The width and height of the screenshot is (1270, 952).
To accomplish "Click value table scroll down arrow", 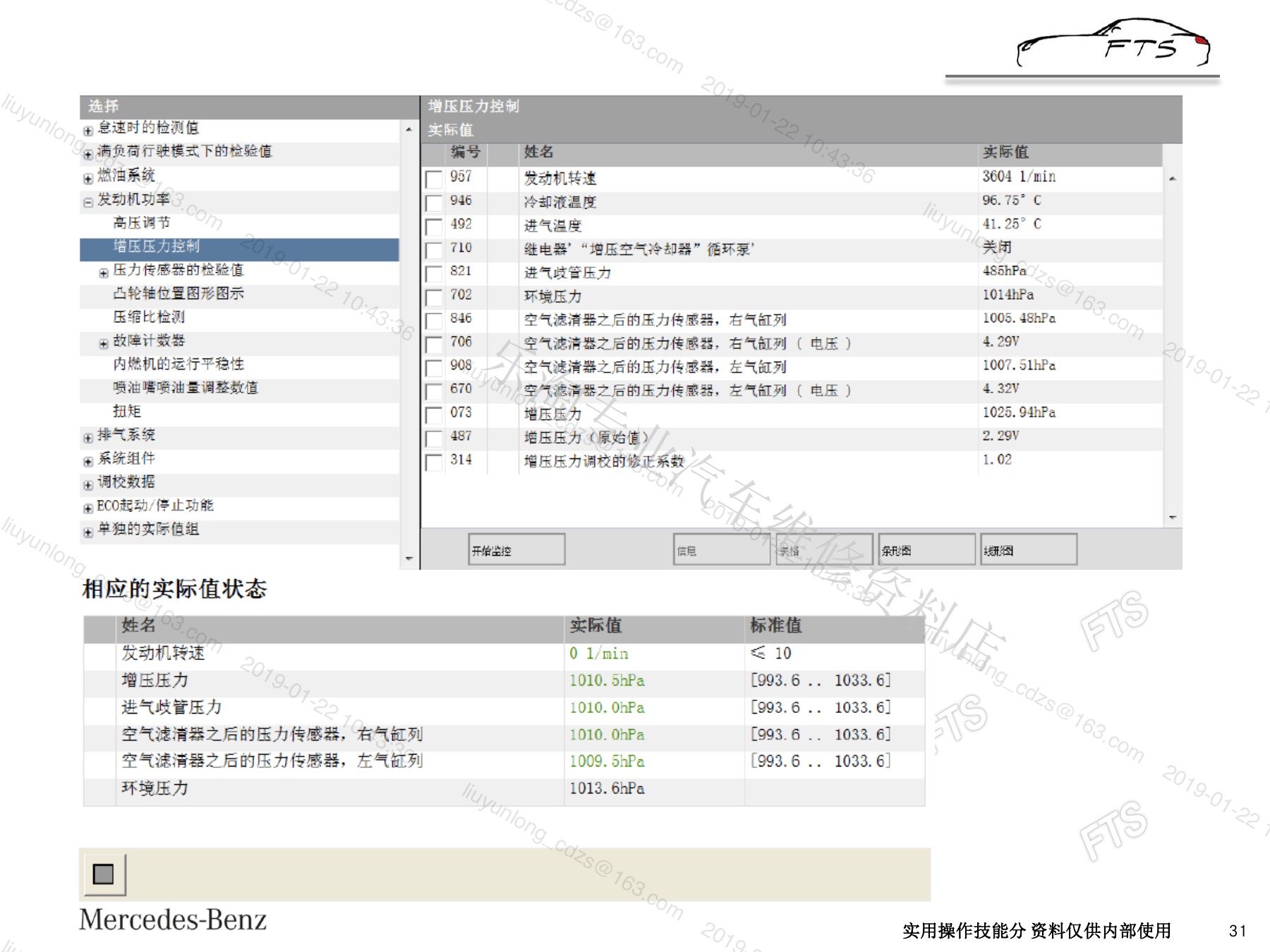I will tap(1172, 518).
